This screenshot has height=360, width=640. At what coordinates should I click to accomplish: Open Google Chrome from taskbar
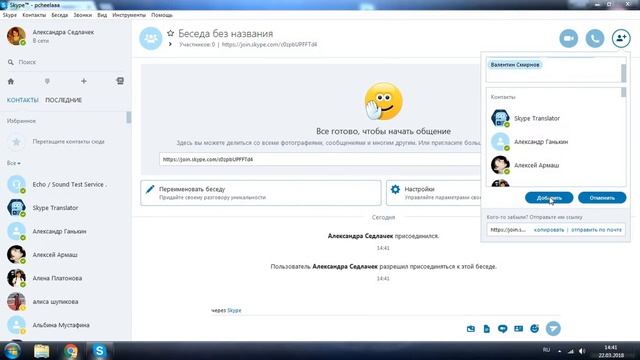[x=71, y=351]
